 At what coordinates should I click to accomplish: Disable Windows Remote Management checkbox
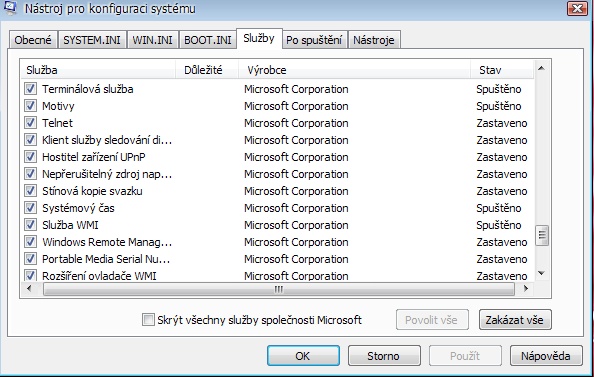point(30,242)
